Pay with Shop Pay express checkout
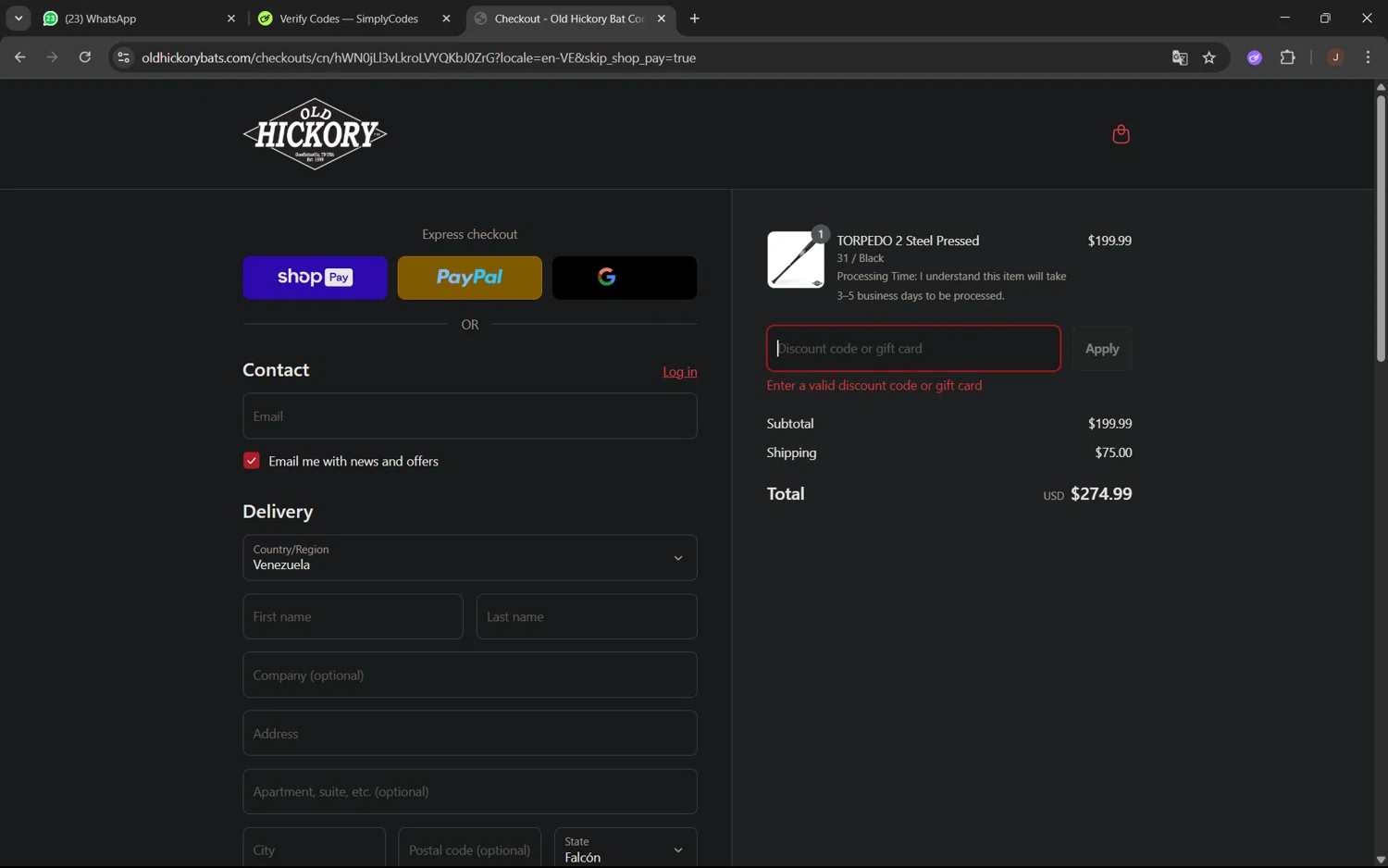Viewport: 1388px width, 868px height. coord(315,278)
